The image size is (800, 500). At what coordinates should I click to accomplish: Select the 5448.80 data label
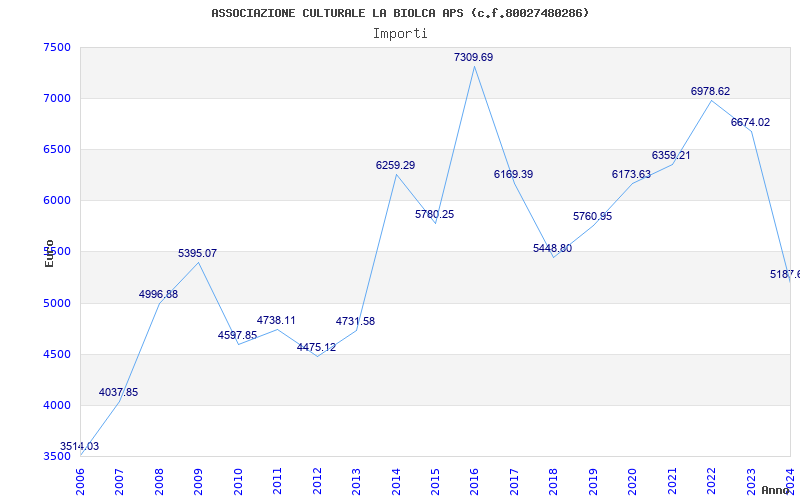[x=553, y=248]
